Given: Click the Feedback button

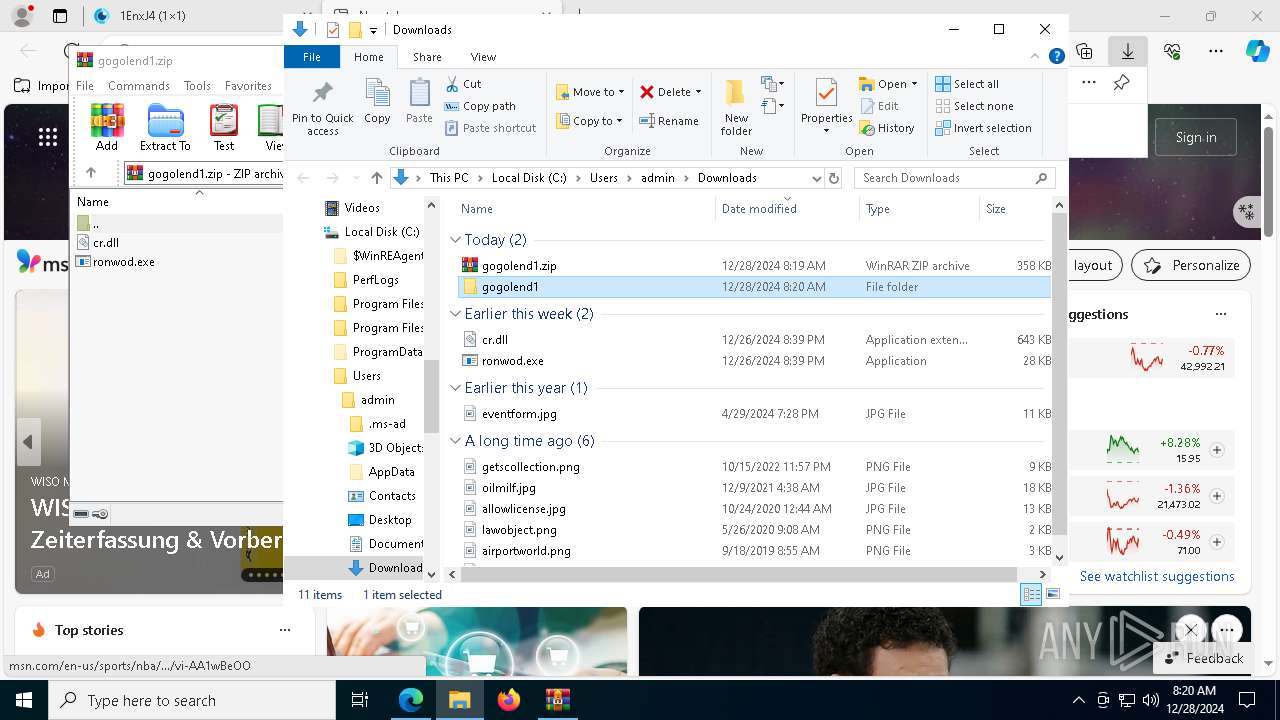Looking at the screenshot, I should pyautogui.click(x=1203, y=658).
